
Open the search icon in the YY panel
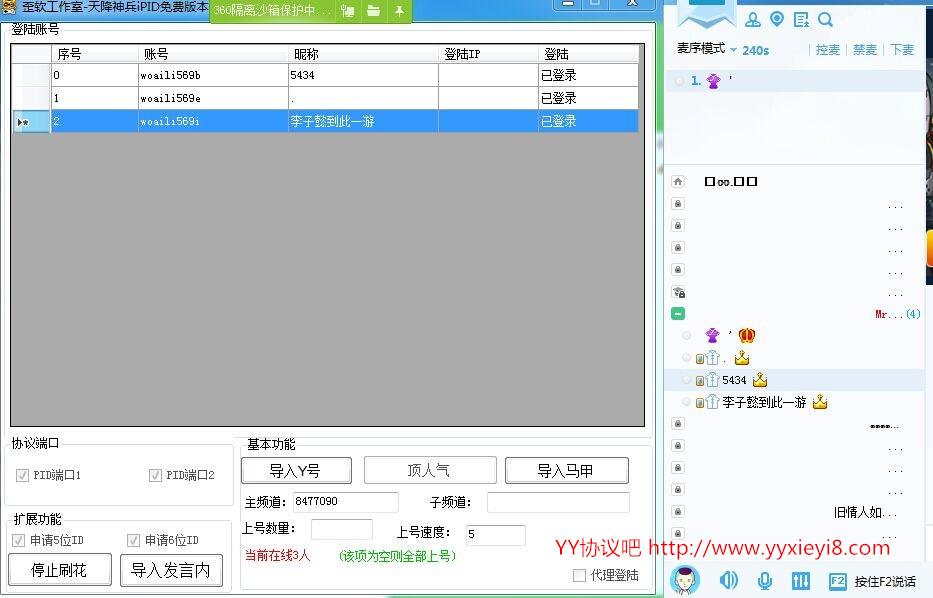[x=825, y=19]
